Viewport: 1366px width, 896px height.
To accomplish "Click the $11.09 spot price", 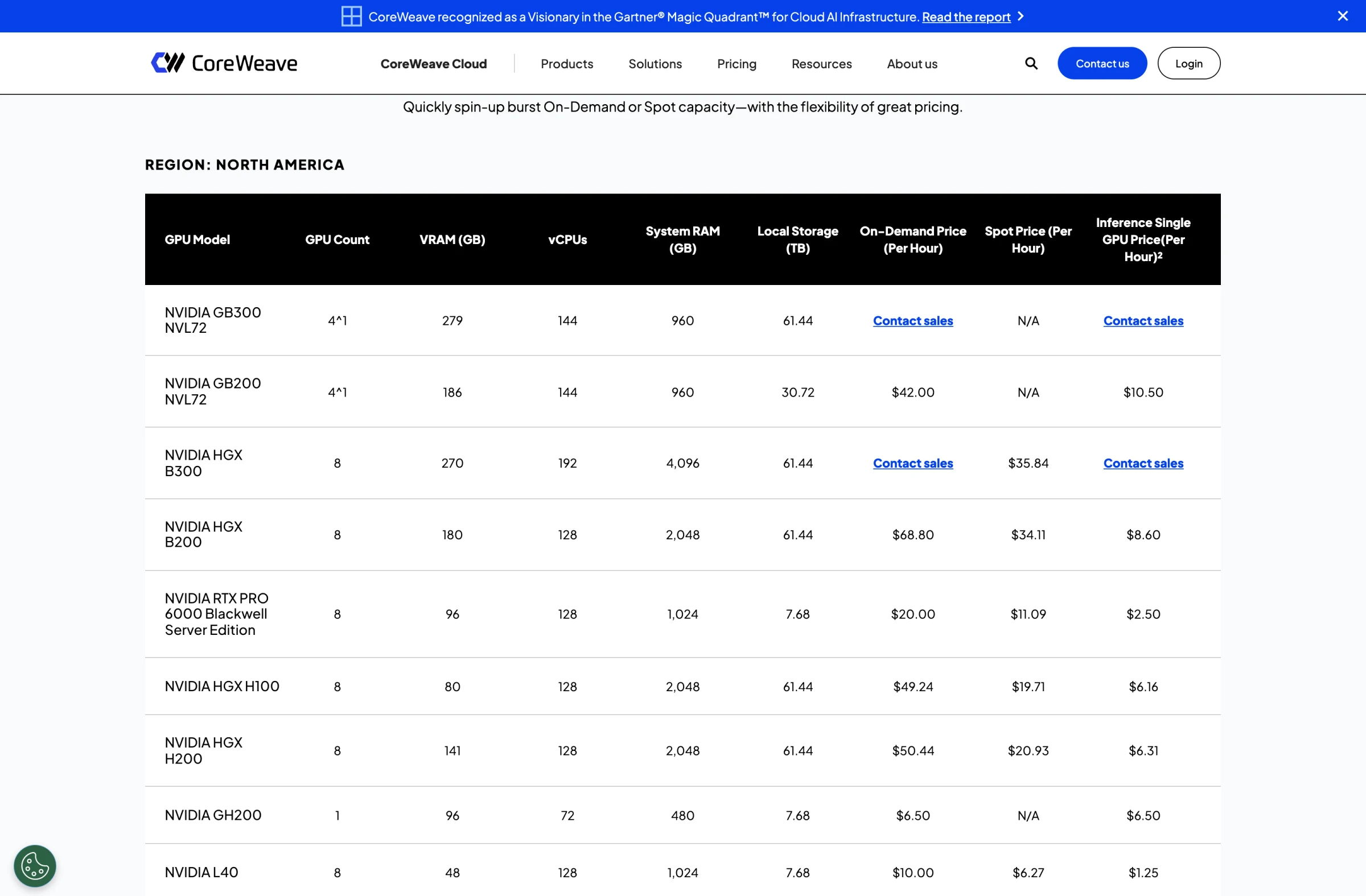I will click(1028, 614).
